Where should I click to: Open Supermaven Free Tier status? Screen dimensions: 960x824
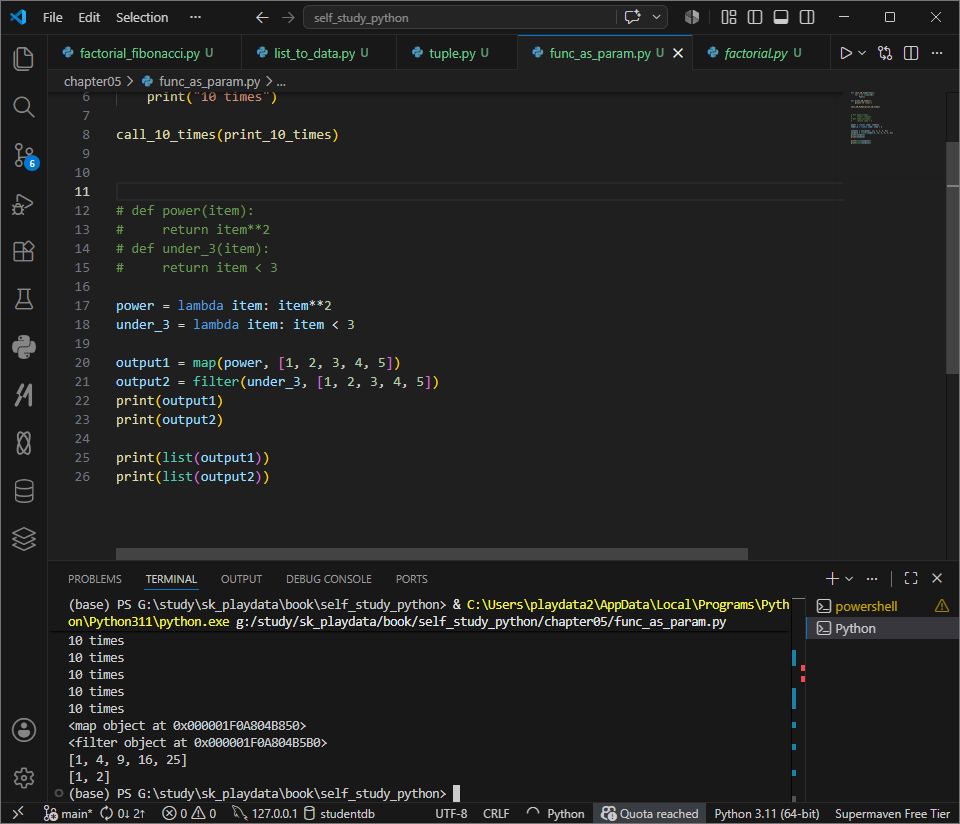tap(892, 813)
